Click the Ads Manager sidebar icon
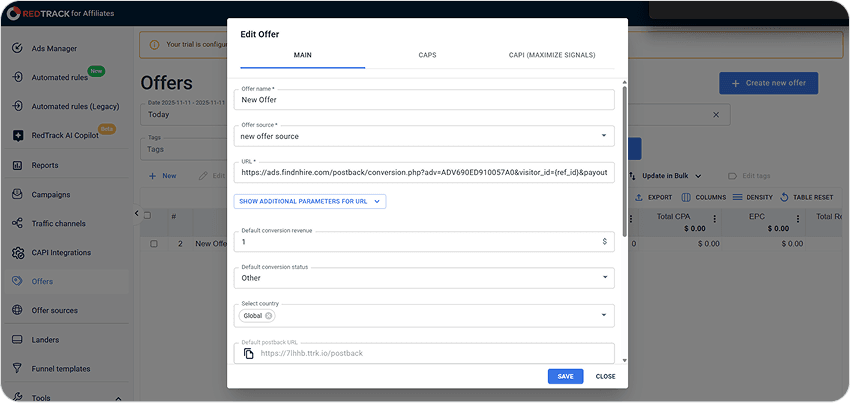The image size is (850, 403). 17,48
